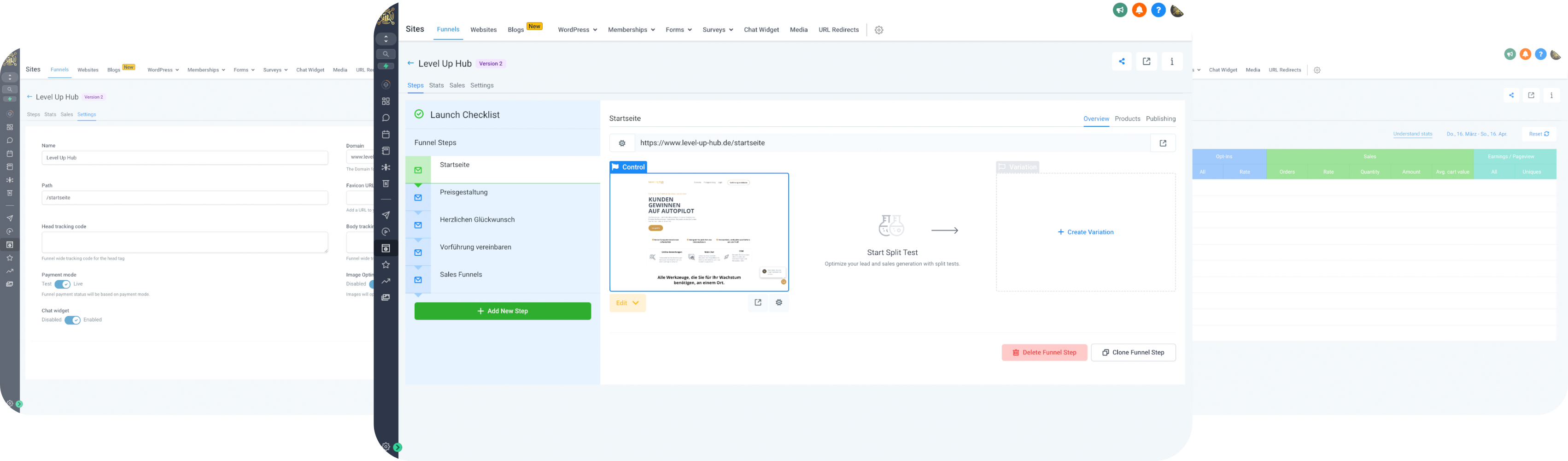
Task: Open the gear left of the startseite URL
Action: 622,143
